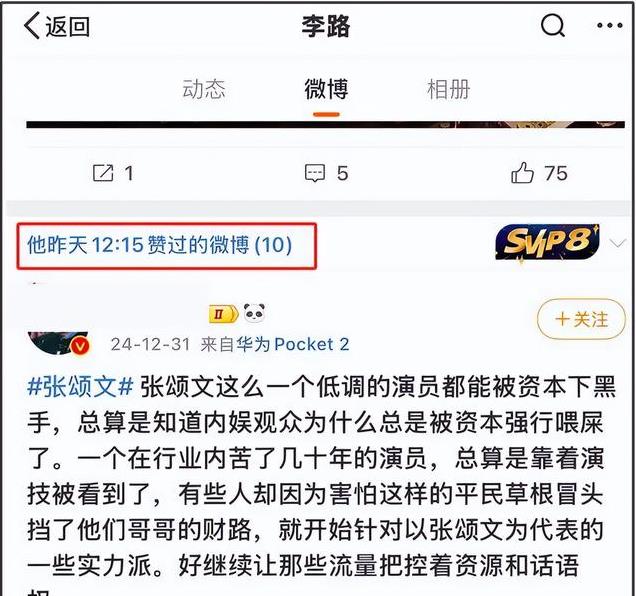This screenshot has width=636, height=596.
Task: Open the three-dot more options menu
Action: 610,26
